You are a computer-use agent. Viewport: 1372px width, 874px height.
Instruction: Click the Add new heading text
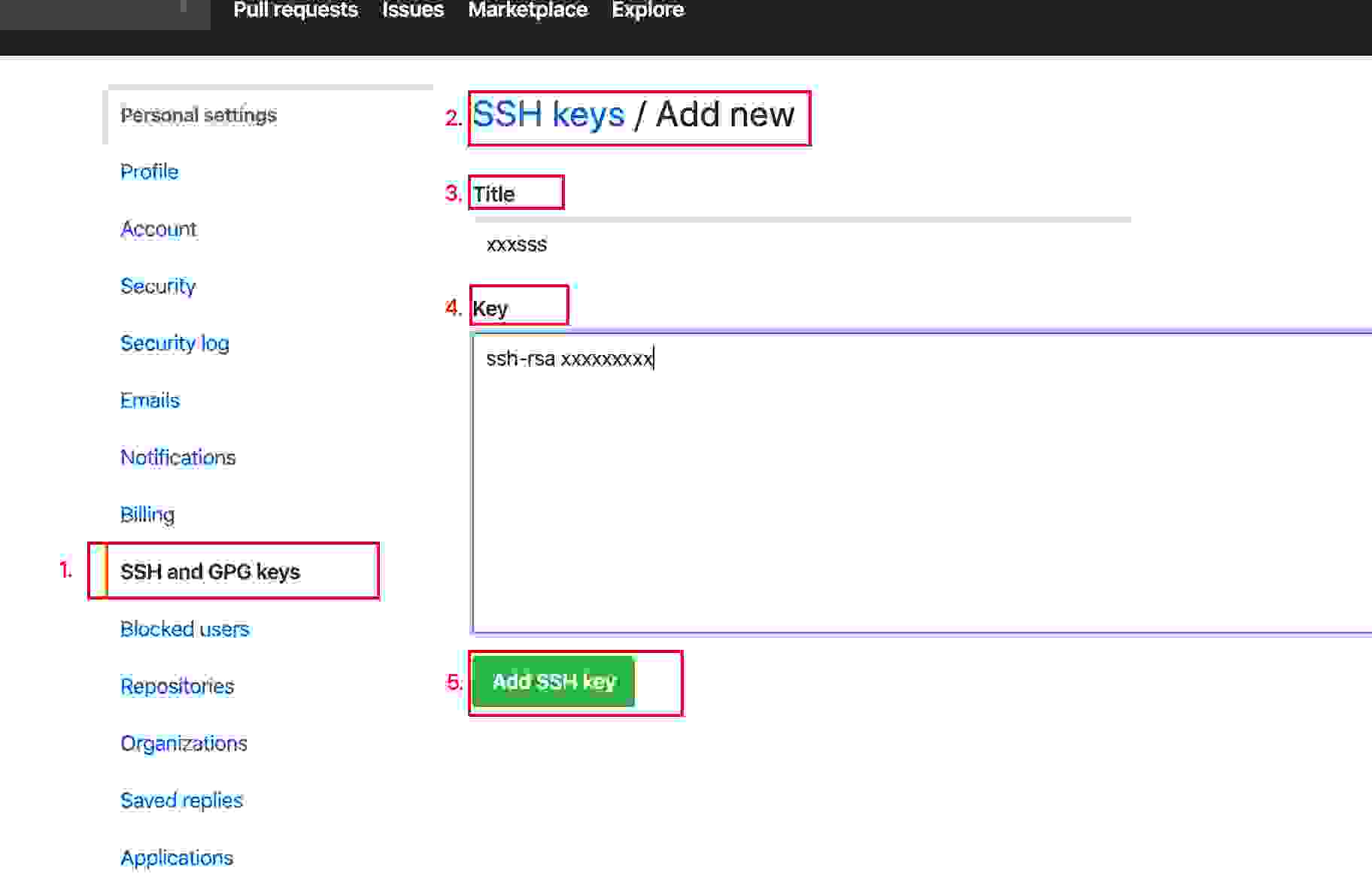pos(725,114)
